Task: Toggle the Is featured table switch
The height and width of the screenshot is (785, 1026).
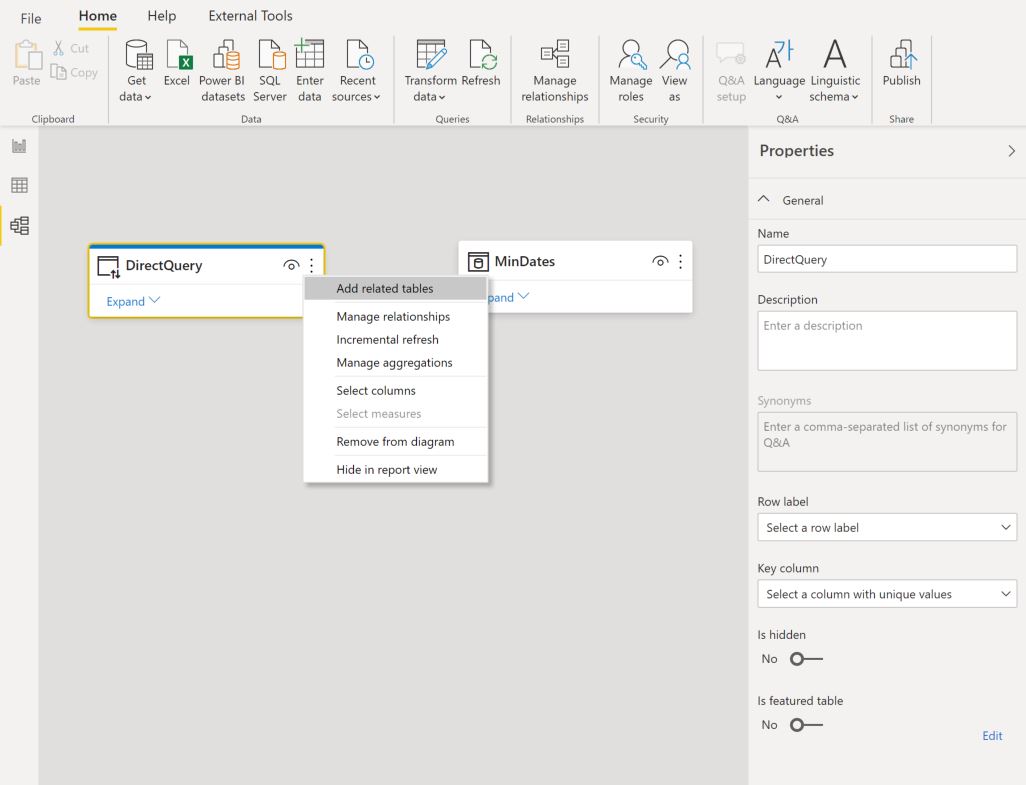Action: 805,725
